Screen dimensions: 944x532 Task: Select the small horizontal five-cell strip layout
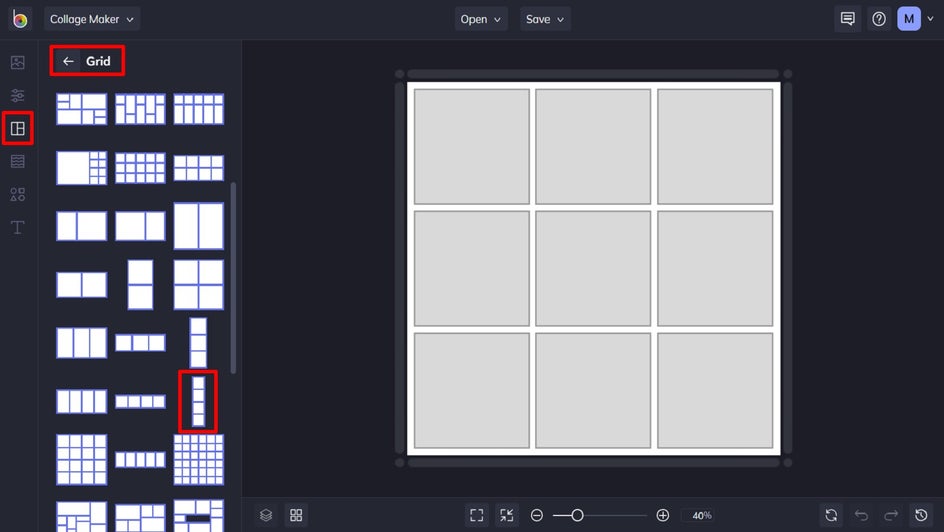tap(140, 460)
